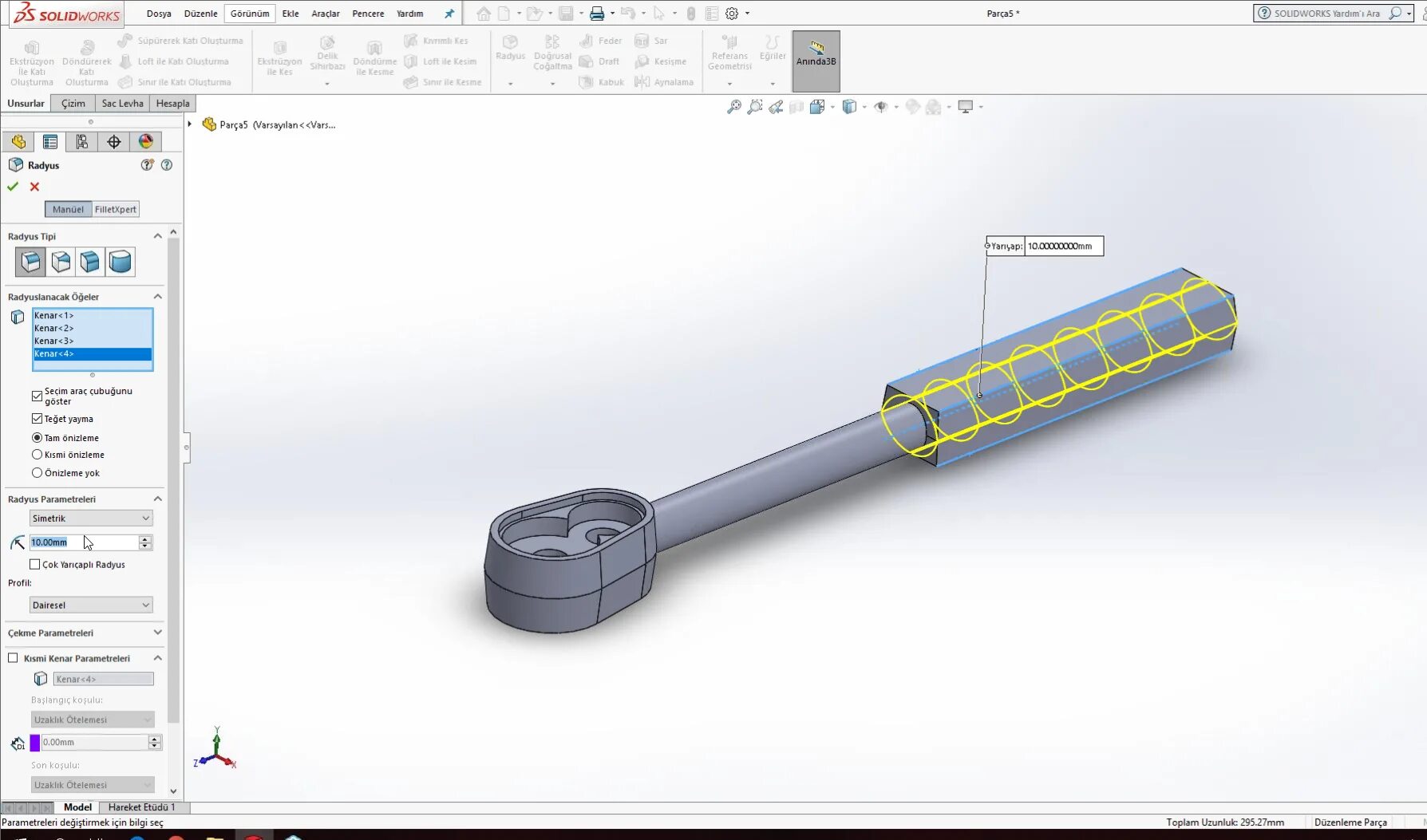
Task: Open the 'Ekle' menu
Action: [x=291, y=14]
